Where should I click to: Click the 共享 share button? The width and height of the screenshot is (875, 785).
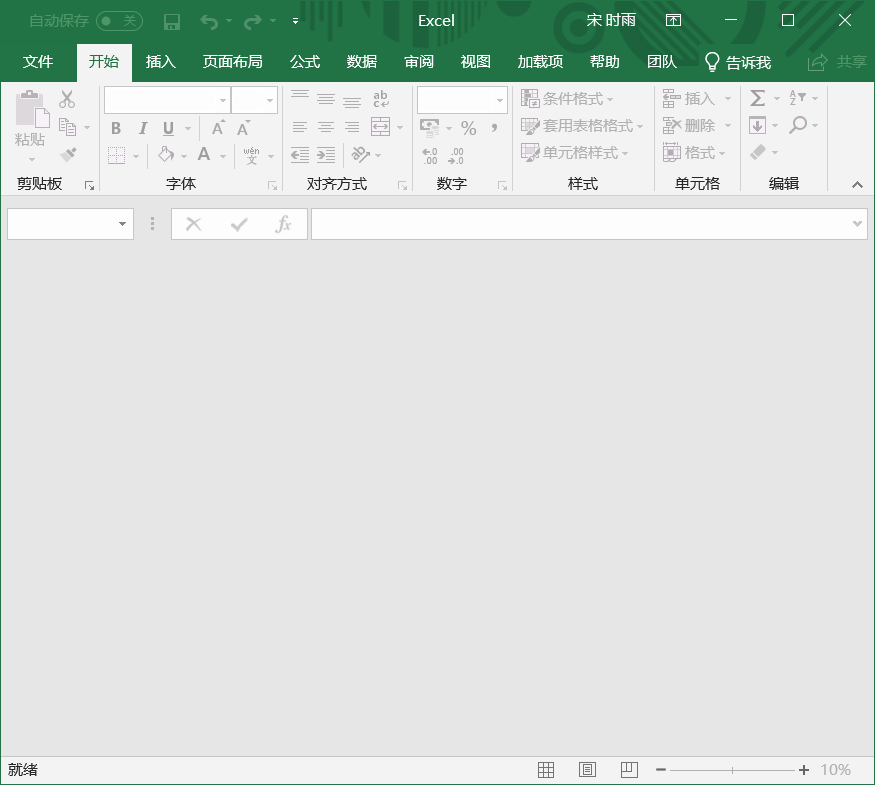click(838, 62)
